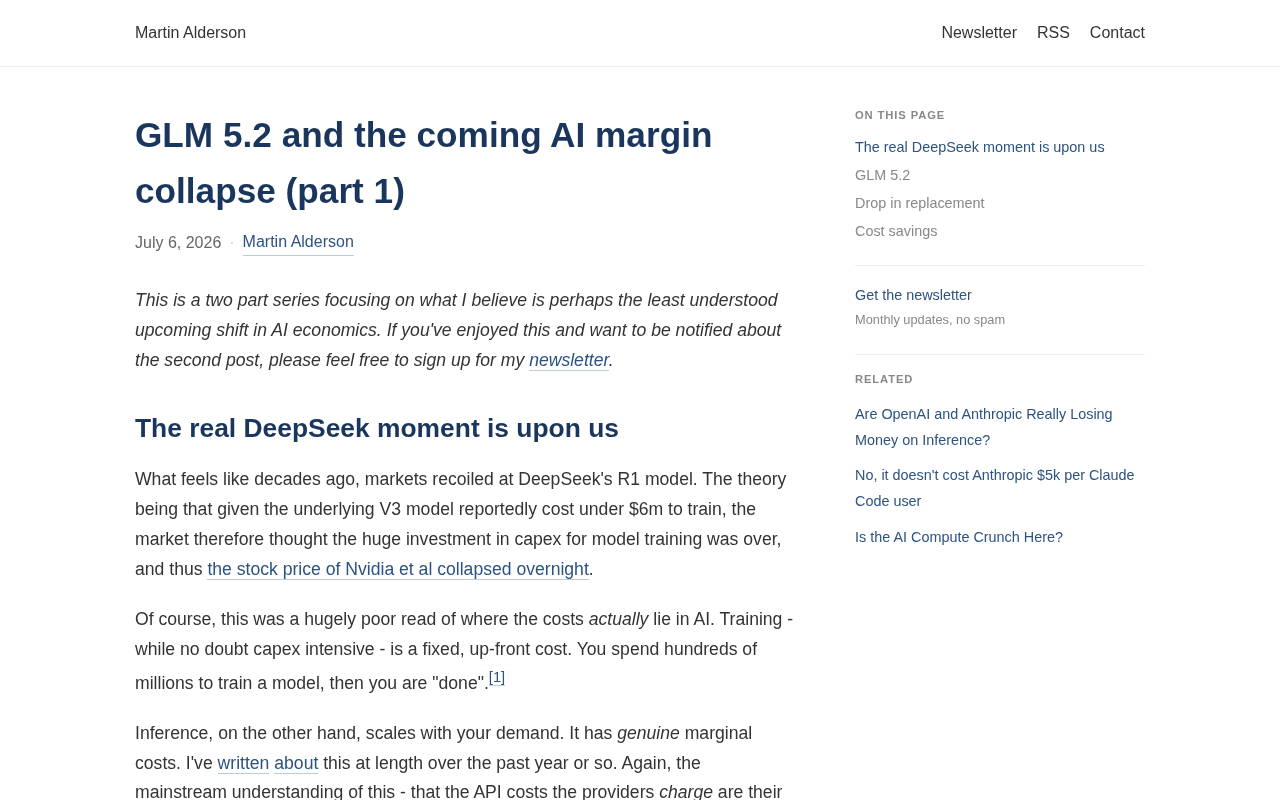Click the 'ON THIS PAGE' sidebar label
Screen dimensions: 1280x800
900,115
